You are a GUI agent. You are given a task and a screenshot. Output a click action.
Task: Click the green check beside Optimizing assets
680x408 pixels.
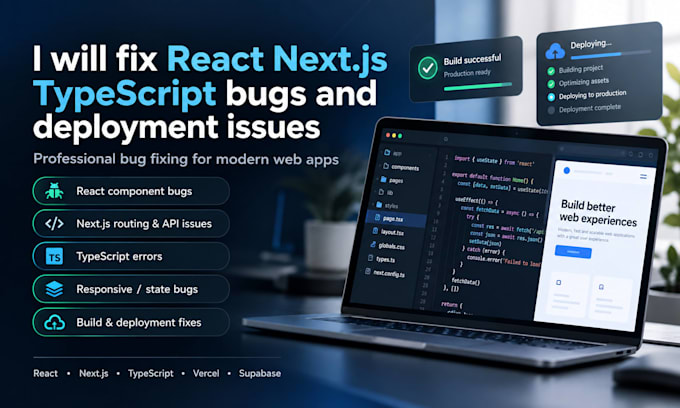point(551,84)
